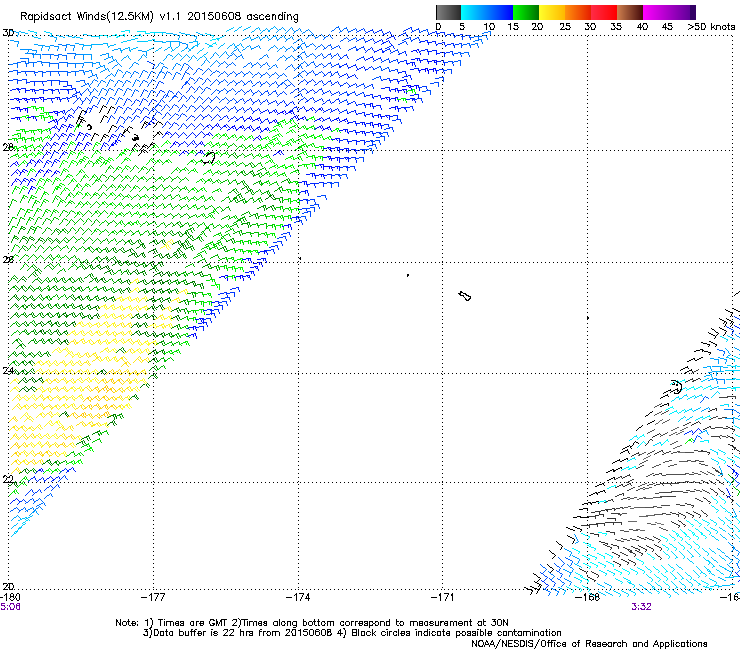Image resolution: width=740 pixels, height=650 pixels.
Task: Click the brown 35-40 knots color segment
Action: tap(630, 12)
